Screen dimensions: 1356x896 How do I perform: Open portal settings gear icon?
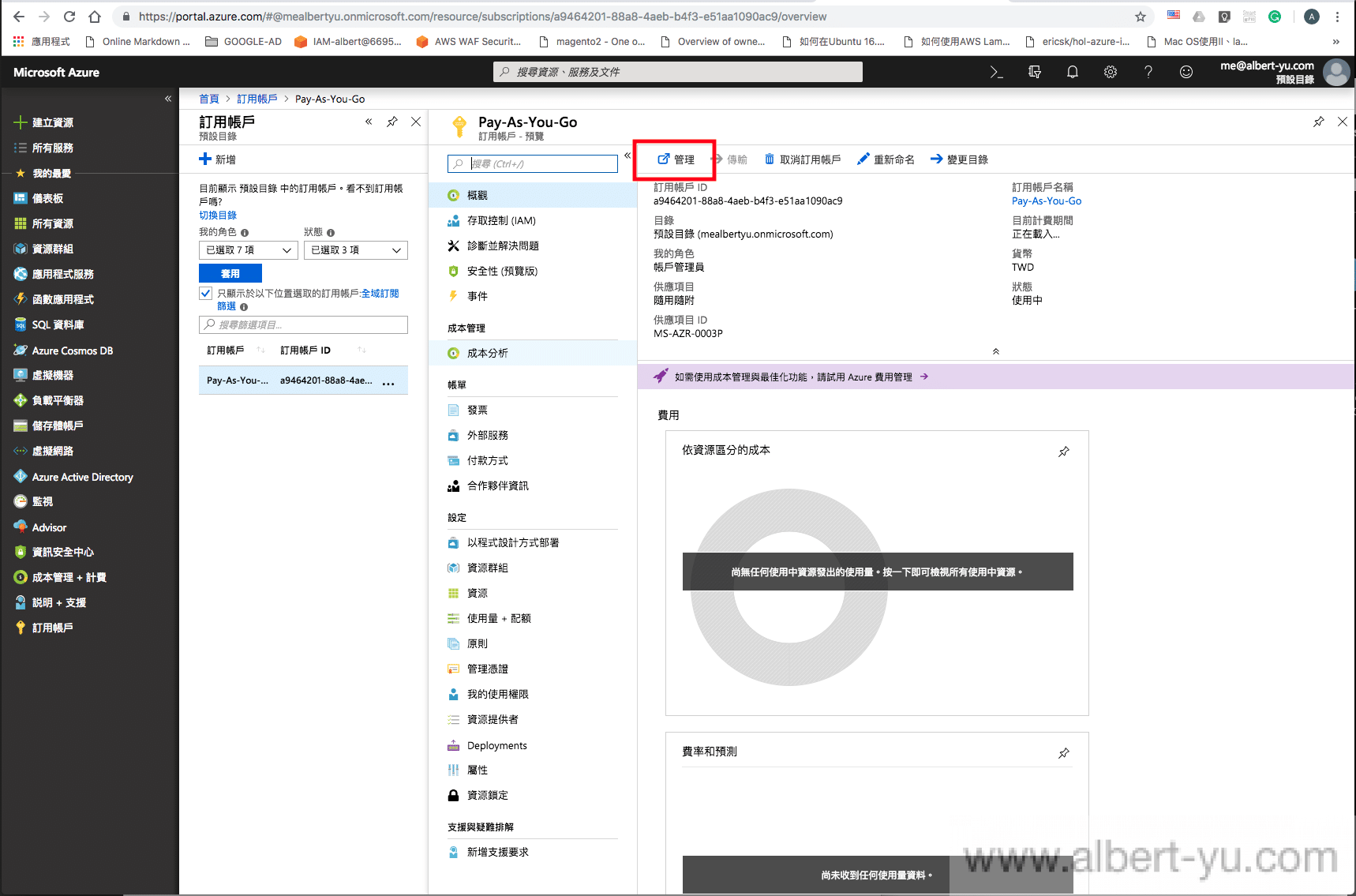[x=1111, y=72]
